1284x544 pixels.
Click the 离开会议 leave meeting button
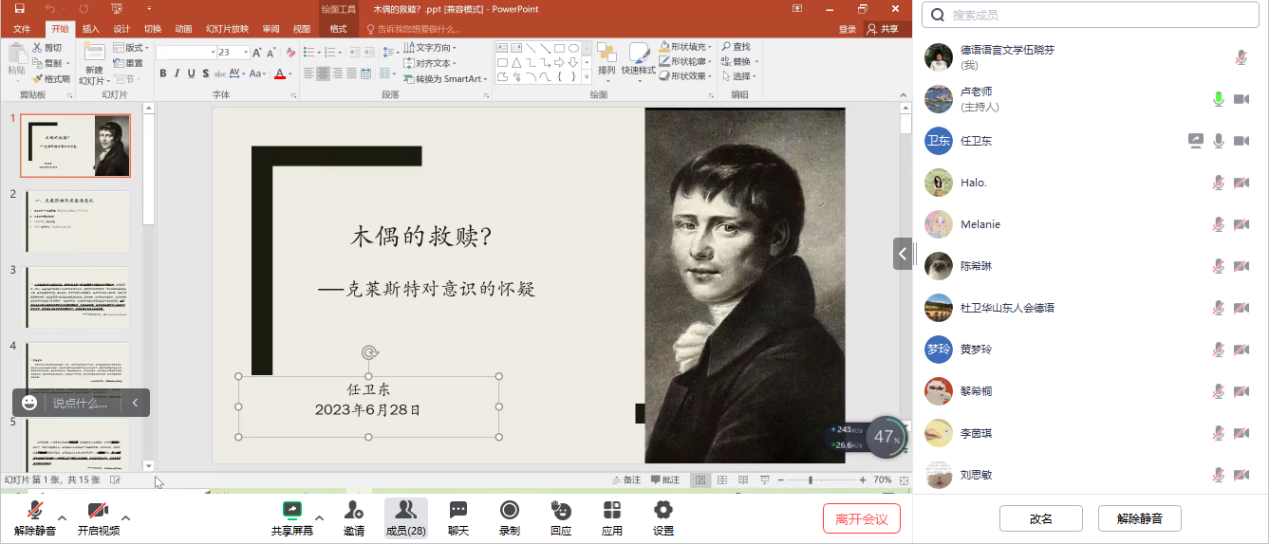click(861, 518)
